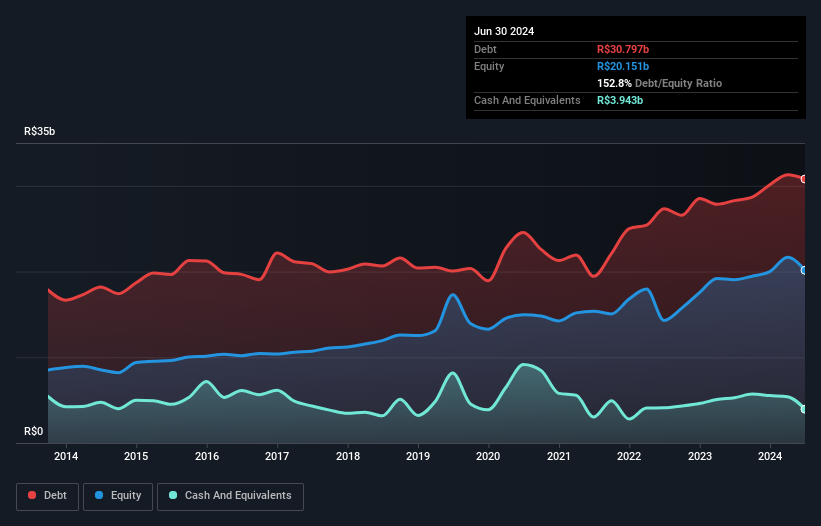Image resolution: width=821 pixels, height=526 pixels.
Task: Click the red Debt legend dot
Action: point(32,495)
